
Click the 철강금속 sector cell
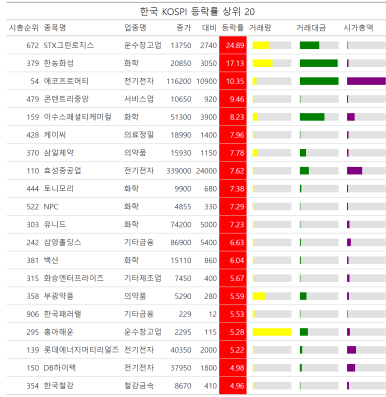tap(139, 386)
